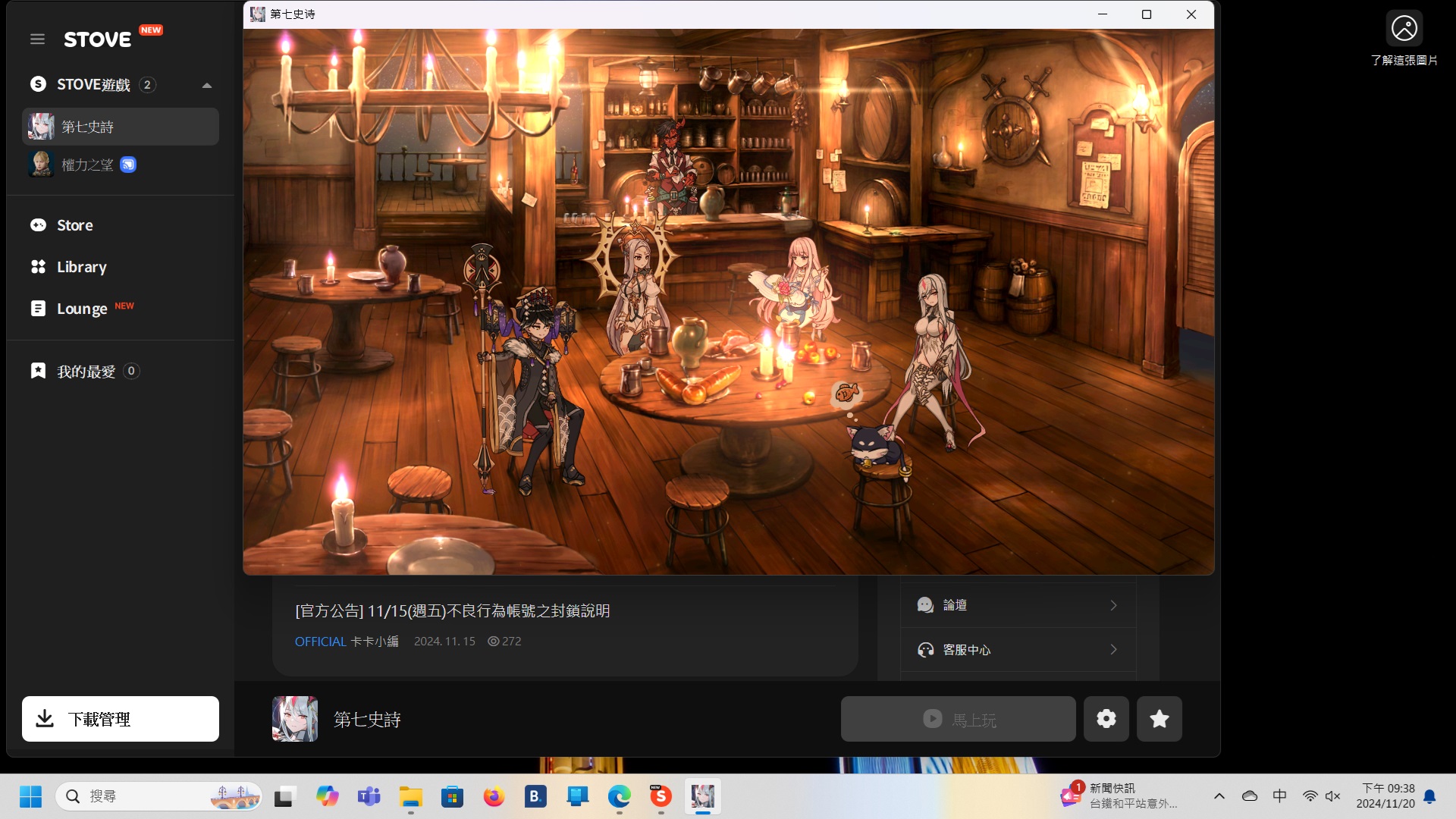The height and width of the screenshot is (819, 1456).
Task: Open the OneDrive cloud tray icon
Action: click(1250, 796)
